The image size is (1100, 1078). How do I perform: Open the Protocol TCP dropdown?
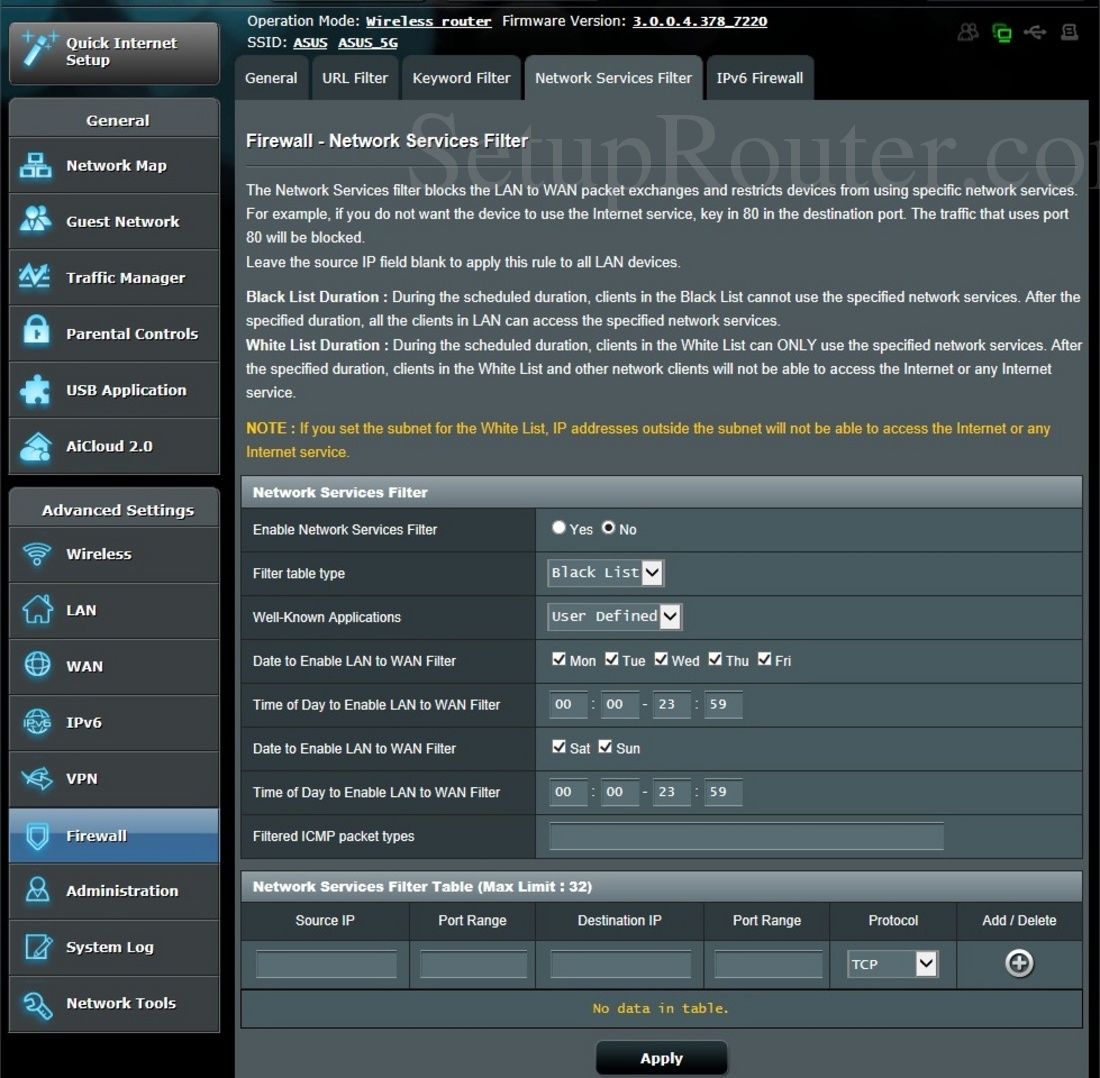893,964
